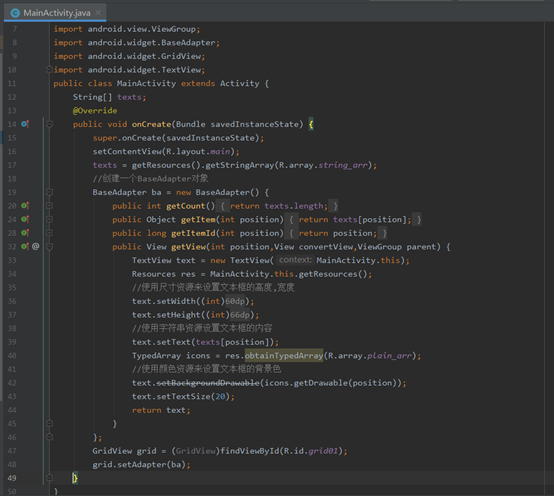Select the MainActivity.java editor tab
Image resolution: width=554 pixels, height=496 pixels.
[55, 13]
